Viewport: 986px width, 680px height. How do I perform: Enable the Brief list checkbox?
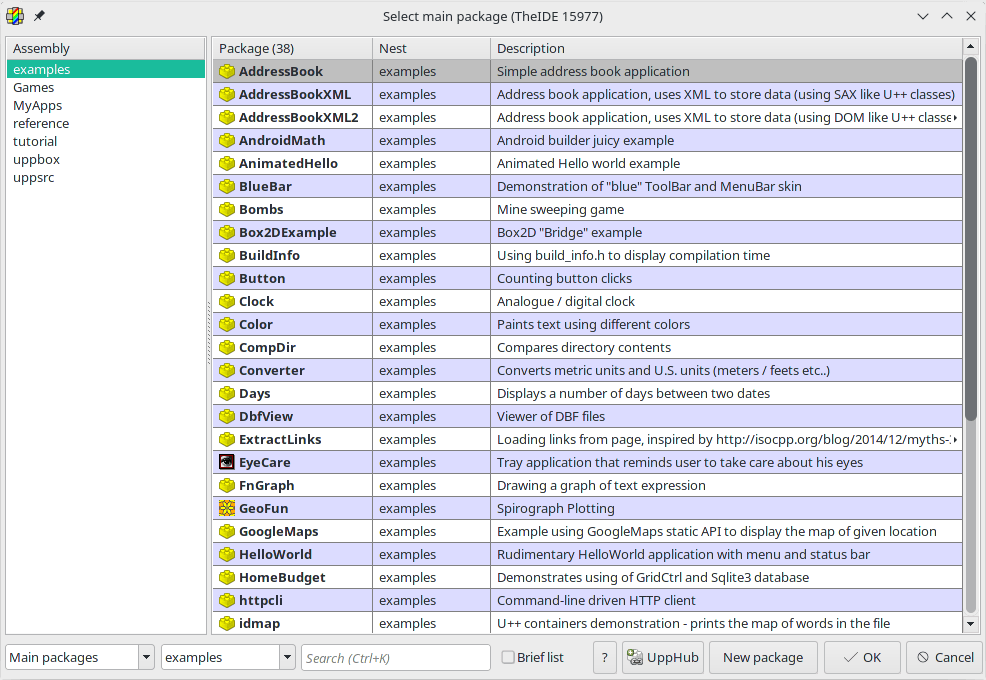pos(510,657)
